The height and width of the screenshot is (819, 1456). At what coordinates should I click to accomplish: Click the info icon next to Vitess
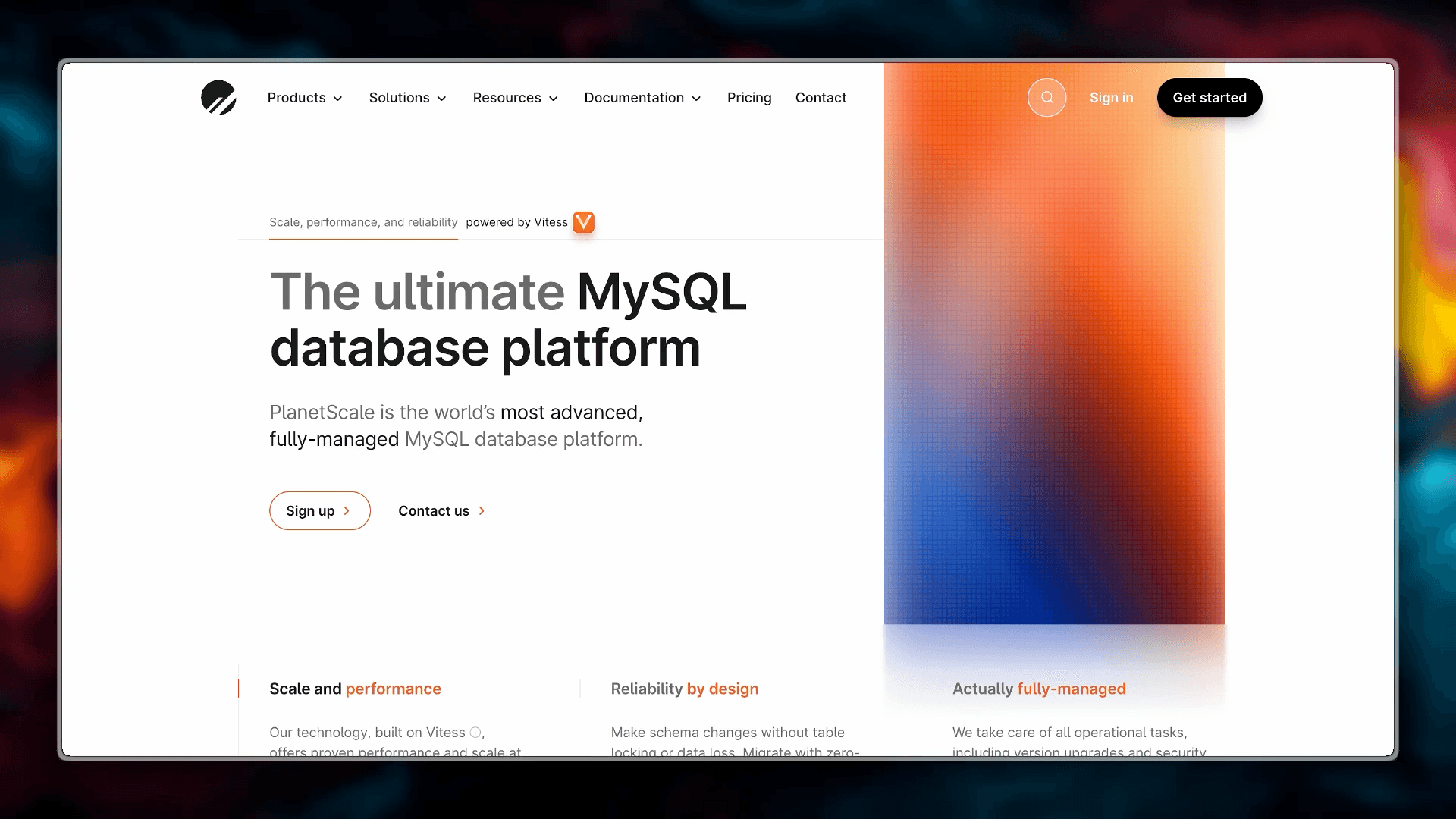pos(475,733)
